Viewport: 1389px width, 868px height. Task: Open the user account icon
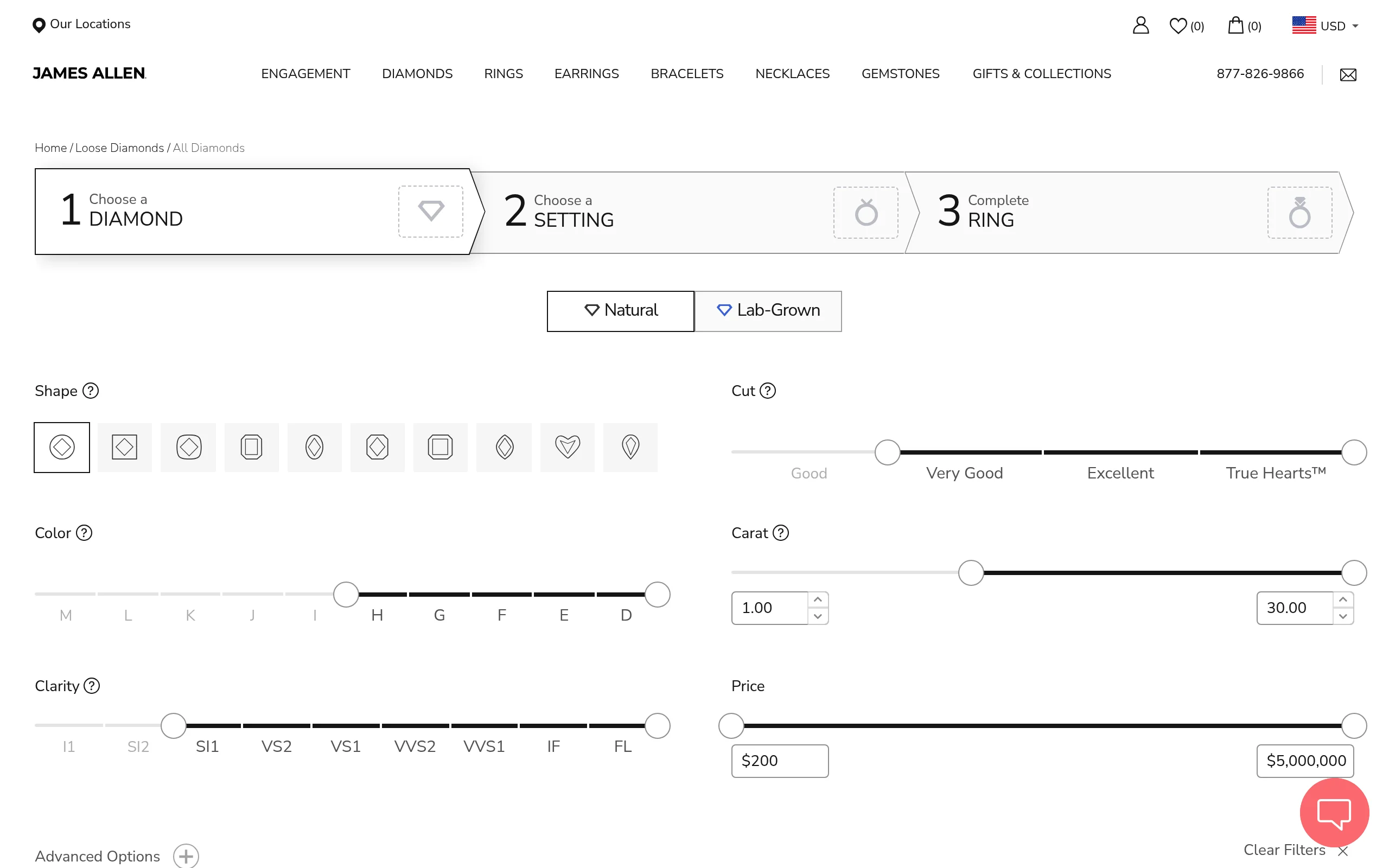tap(1140, 26)
